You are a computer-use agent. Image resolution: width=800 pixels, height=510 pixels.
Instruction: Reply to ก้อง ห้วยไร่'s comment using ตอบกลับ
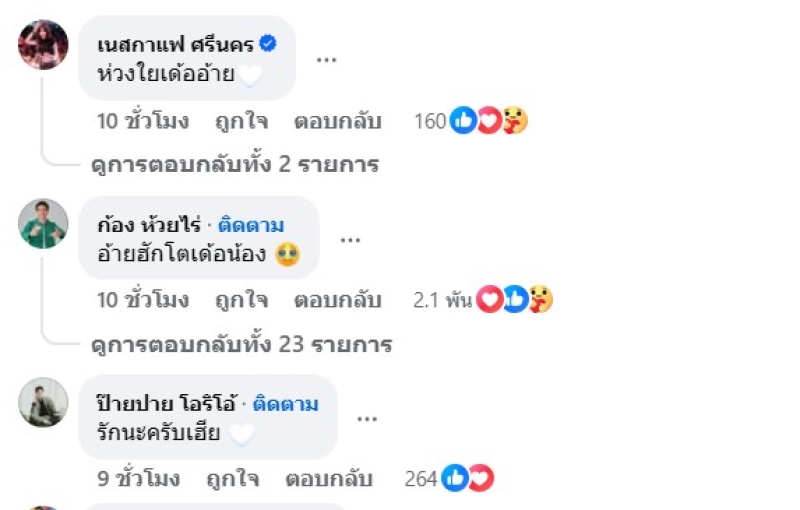(337, 299)
